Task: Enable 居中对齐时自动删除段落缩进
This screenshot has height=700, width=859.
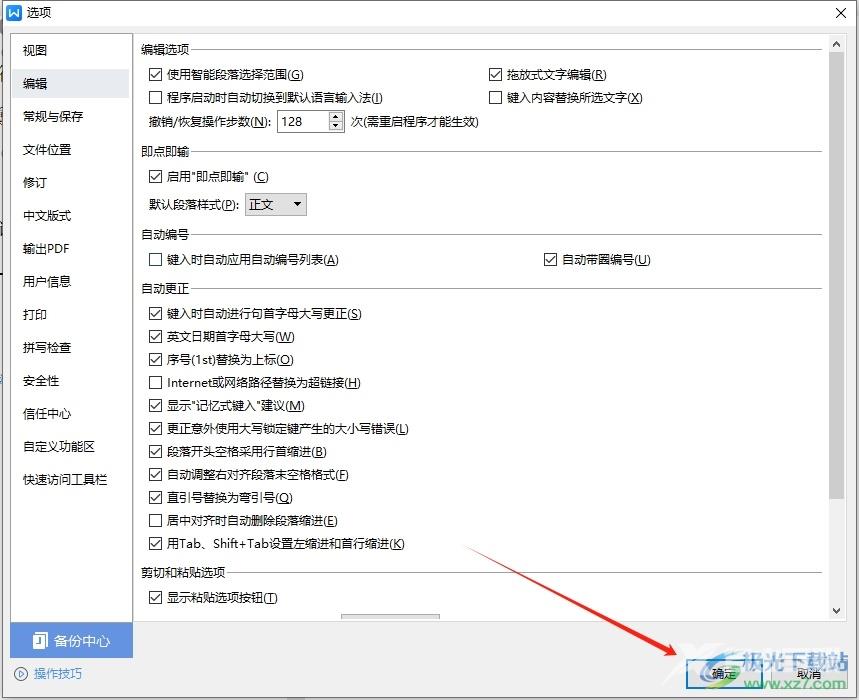Action: (156, 520)
